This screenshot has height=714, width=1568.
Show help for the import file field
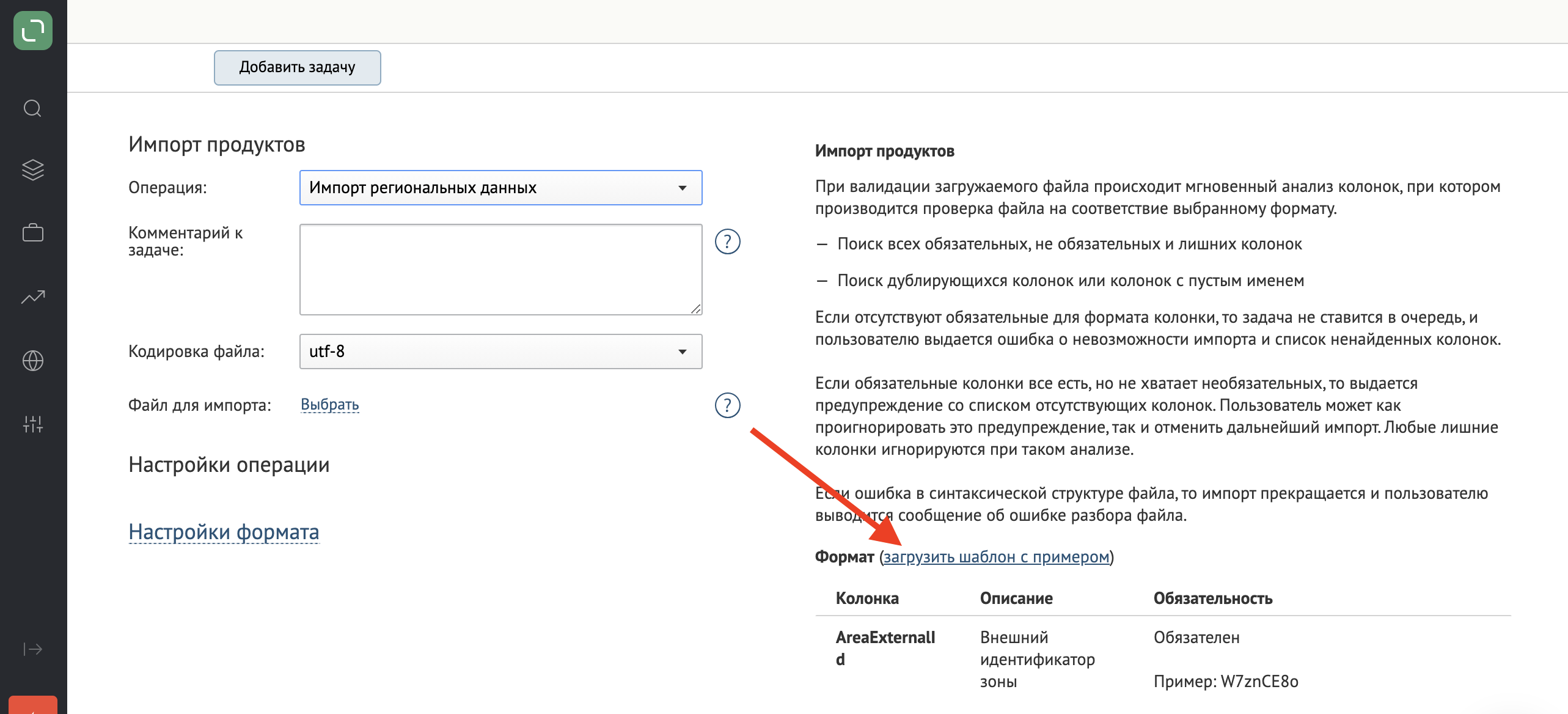pos(727,405)
